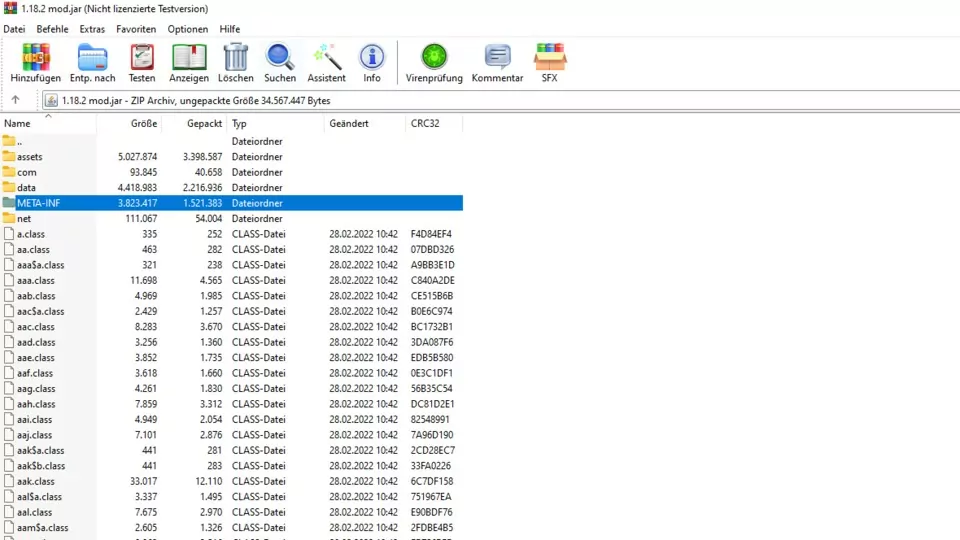
Task: Open the Favoriten menu
Action: click(x=136, y=29)
